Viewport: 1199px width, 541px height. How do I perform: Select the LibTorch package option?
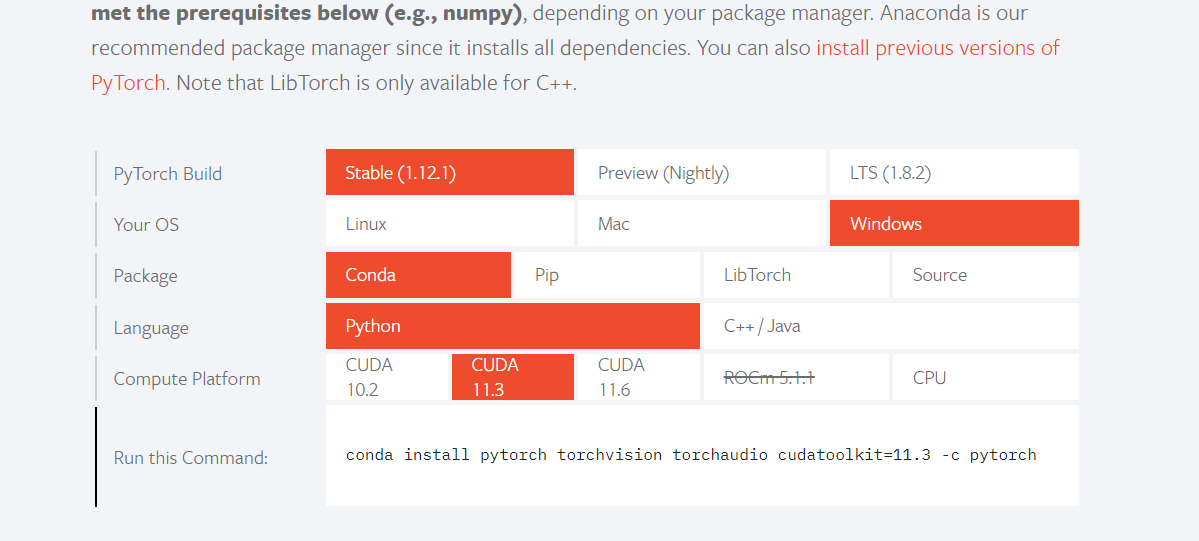pyautogui.click(x=795, y=275)
